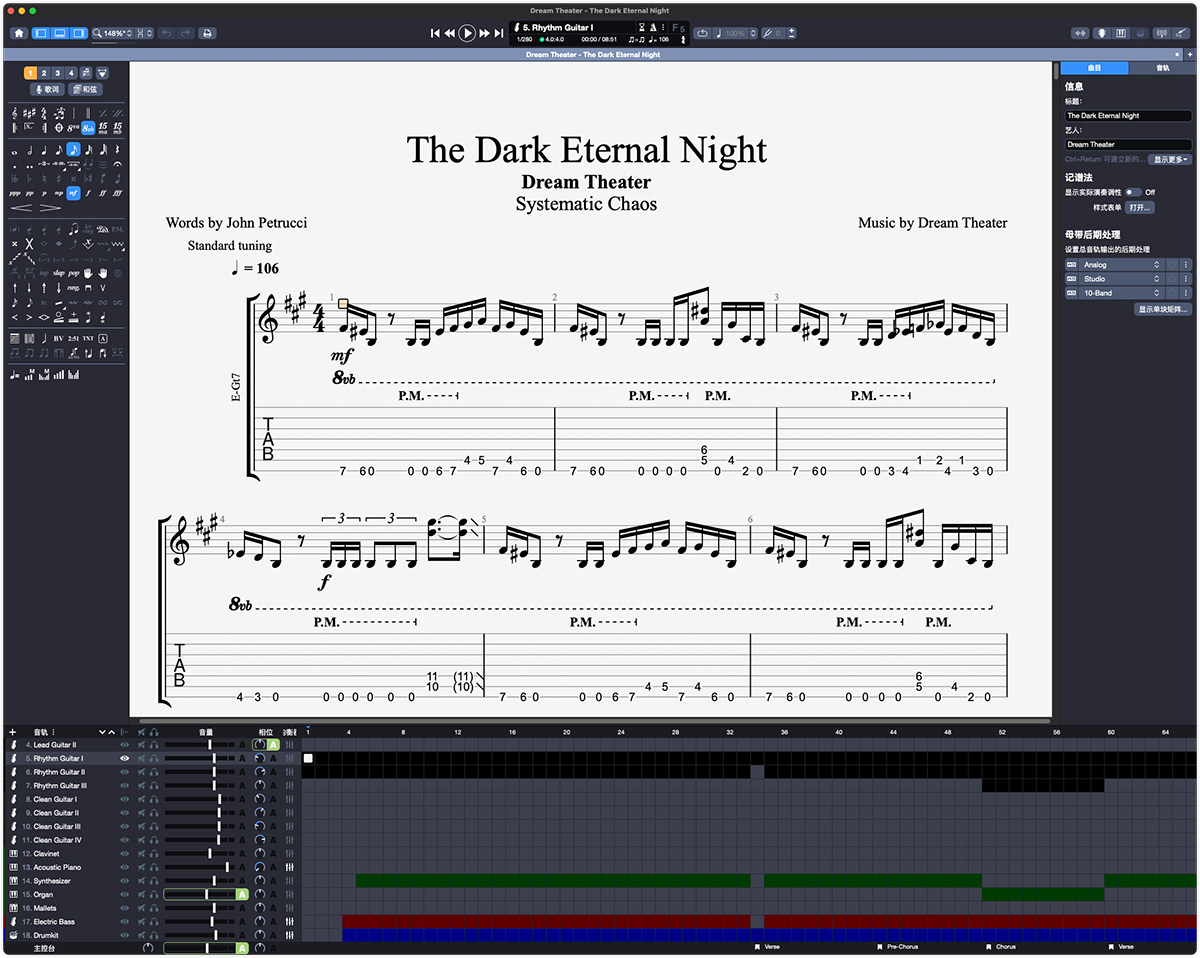The height and width of the screenshot is (958, 1200).
Task: Toggle visibility eye for Drumkit track
Action: (x=125, y=935)
